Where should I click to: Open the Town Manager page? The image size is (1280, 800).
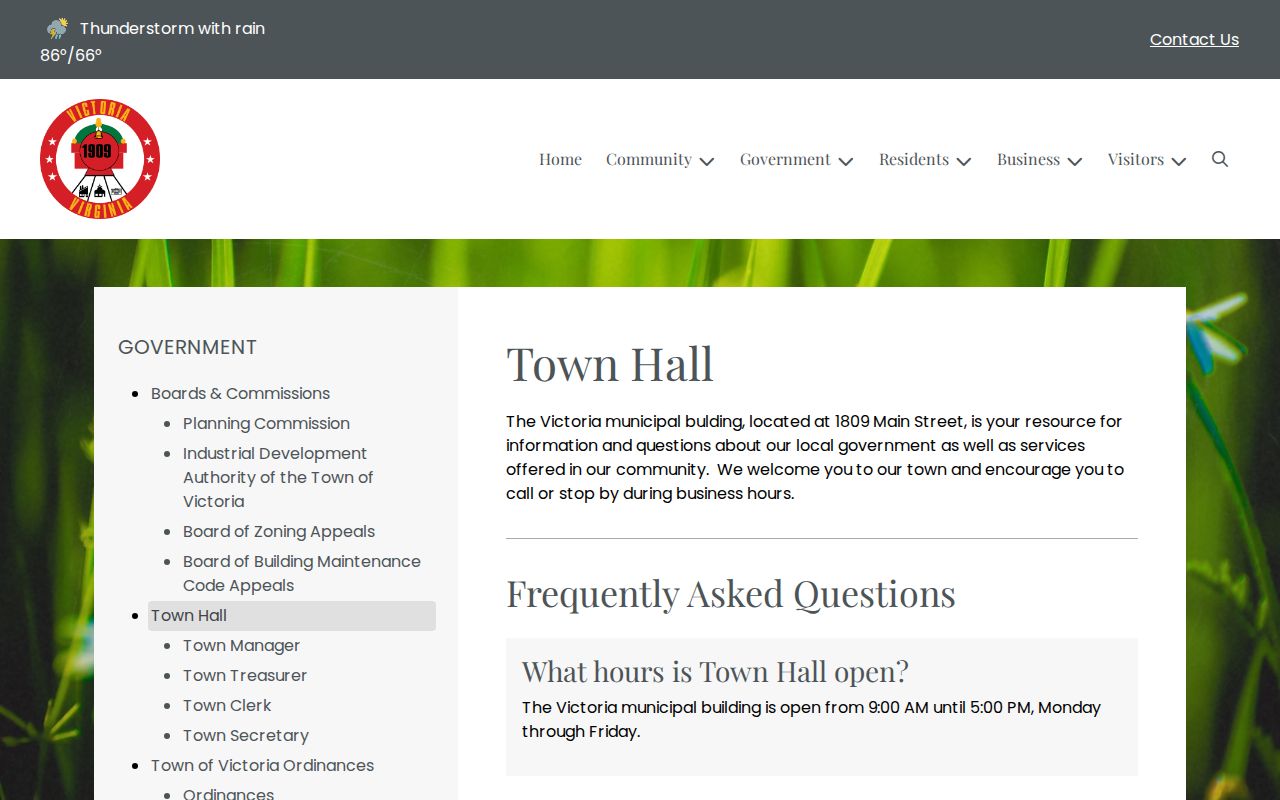[x=241, y=645]
